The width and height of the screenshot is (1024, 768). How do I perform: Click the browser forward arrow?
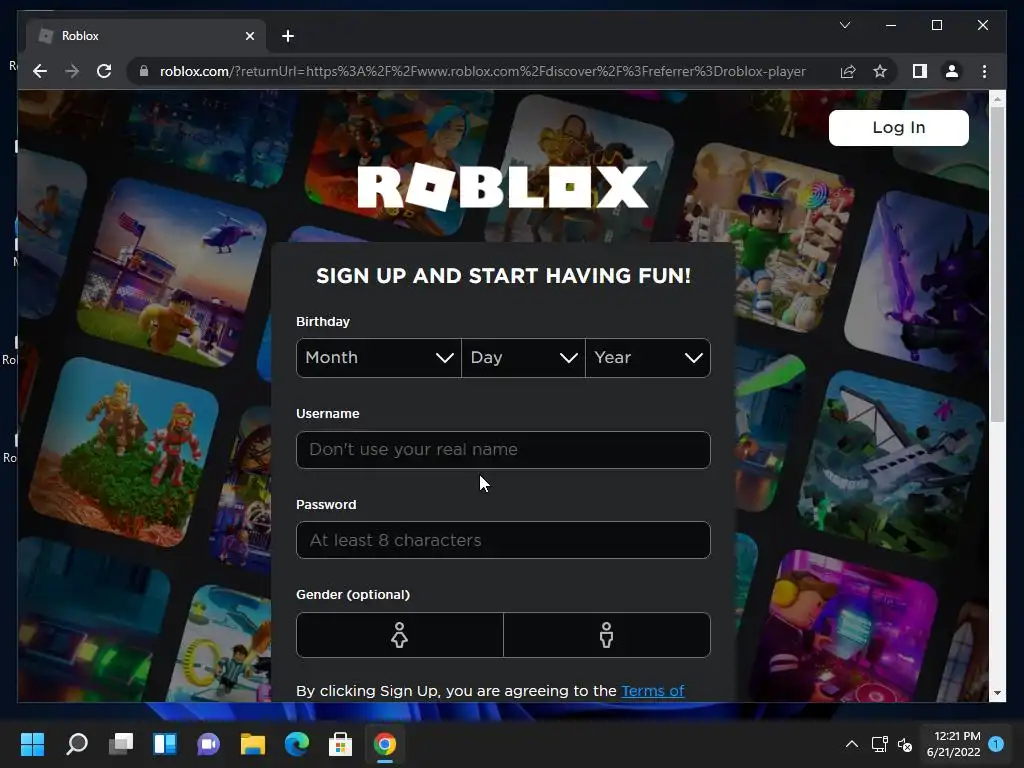(x=72, y=71)
